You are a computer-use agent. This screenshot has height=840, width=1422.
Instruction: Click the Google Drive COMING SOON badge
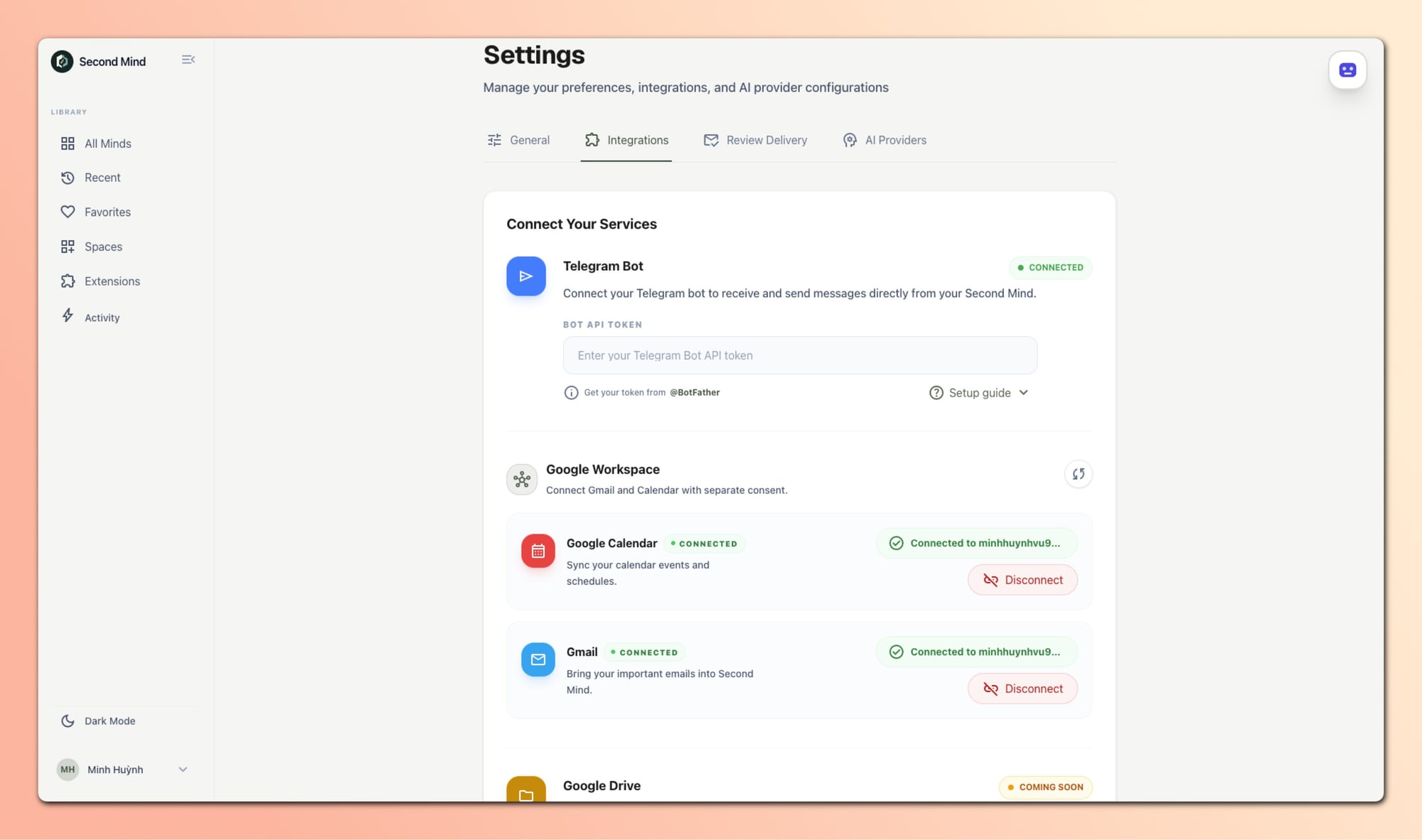coord(1045,787)
